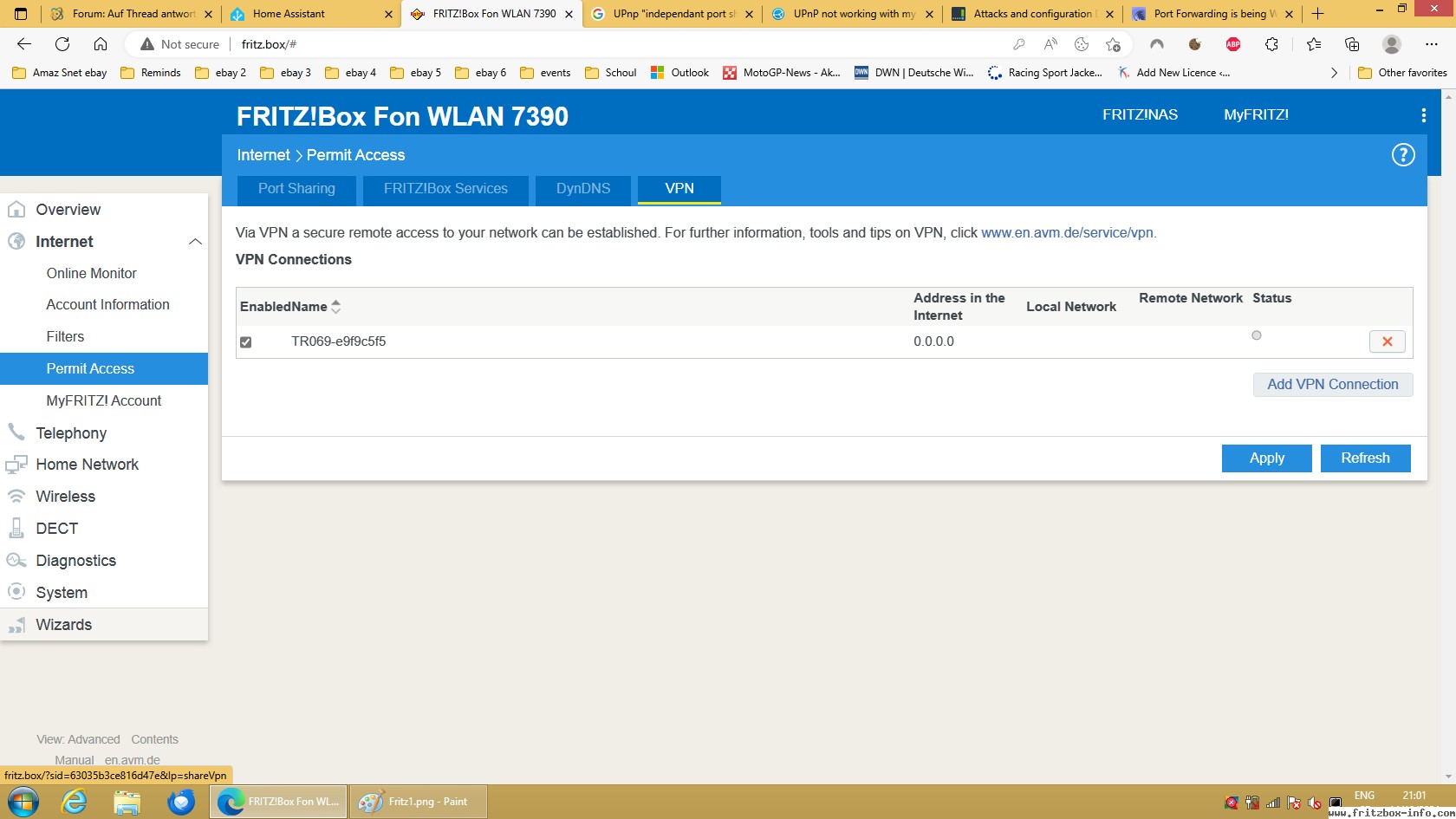Open Collections icon in browser toolbar
1456x819 pixels.
1352,44
